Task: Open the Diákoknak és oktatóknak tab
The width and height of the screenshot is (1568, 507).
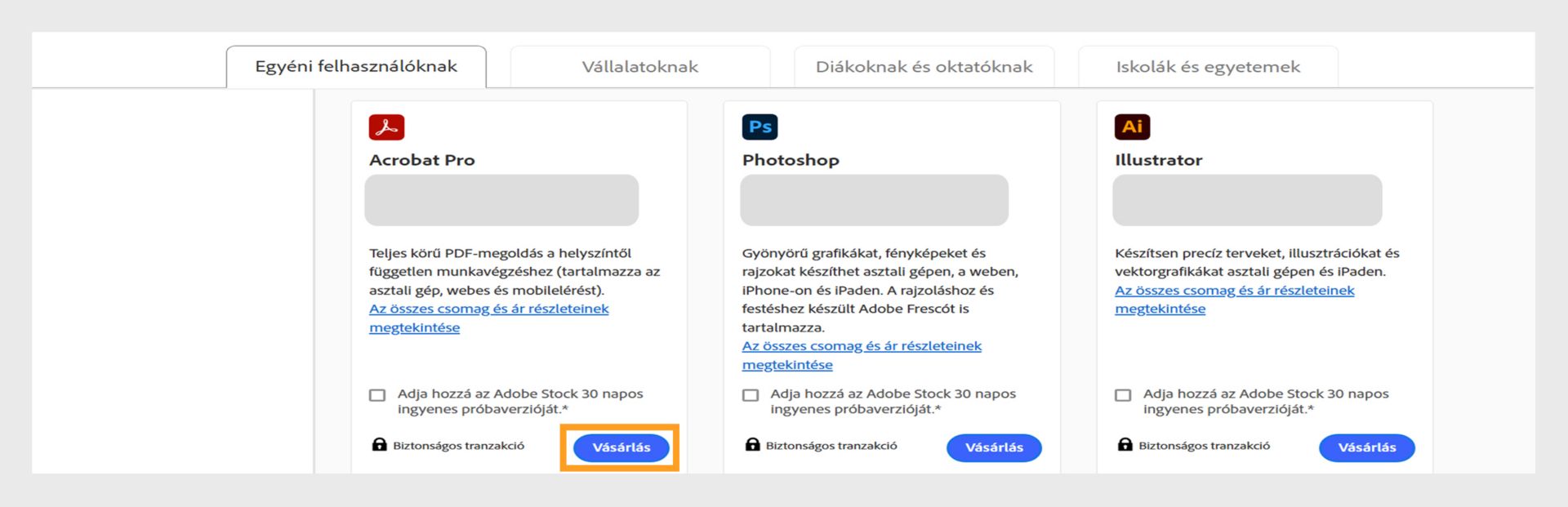Action: point(924,67)
